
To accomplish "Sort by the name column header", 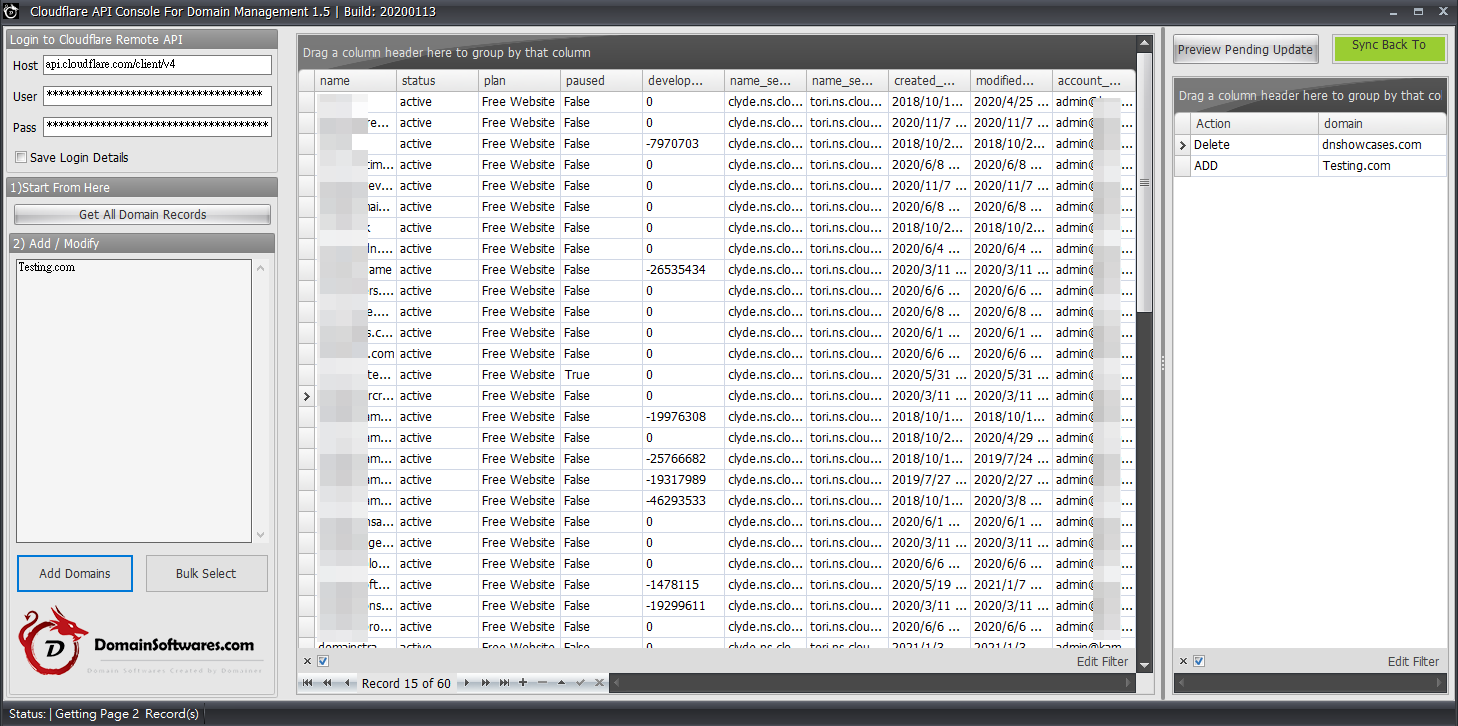I will [x=356, y=81].
